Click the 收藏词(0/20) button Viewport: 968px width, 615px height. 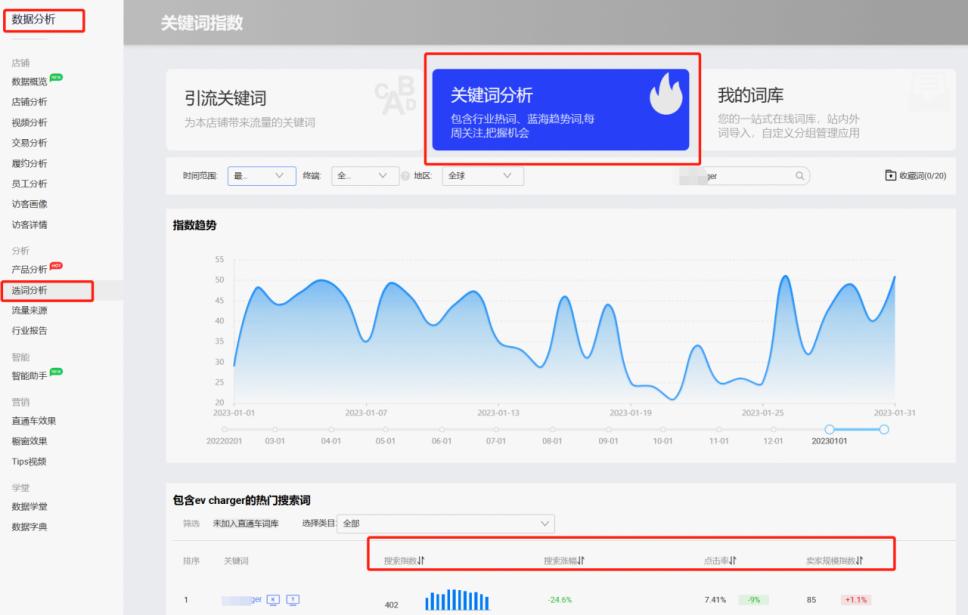[x=915, y=175]
